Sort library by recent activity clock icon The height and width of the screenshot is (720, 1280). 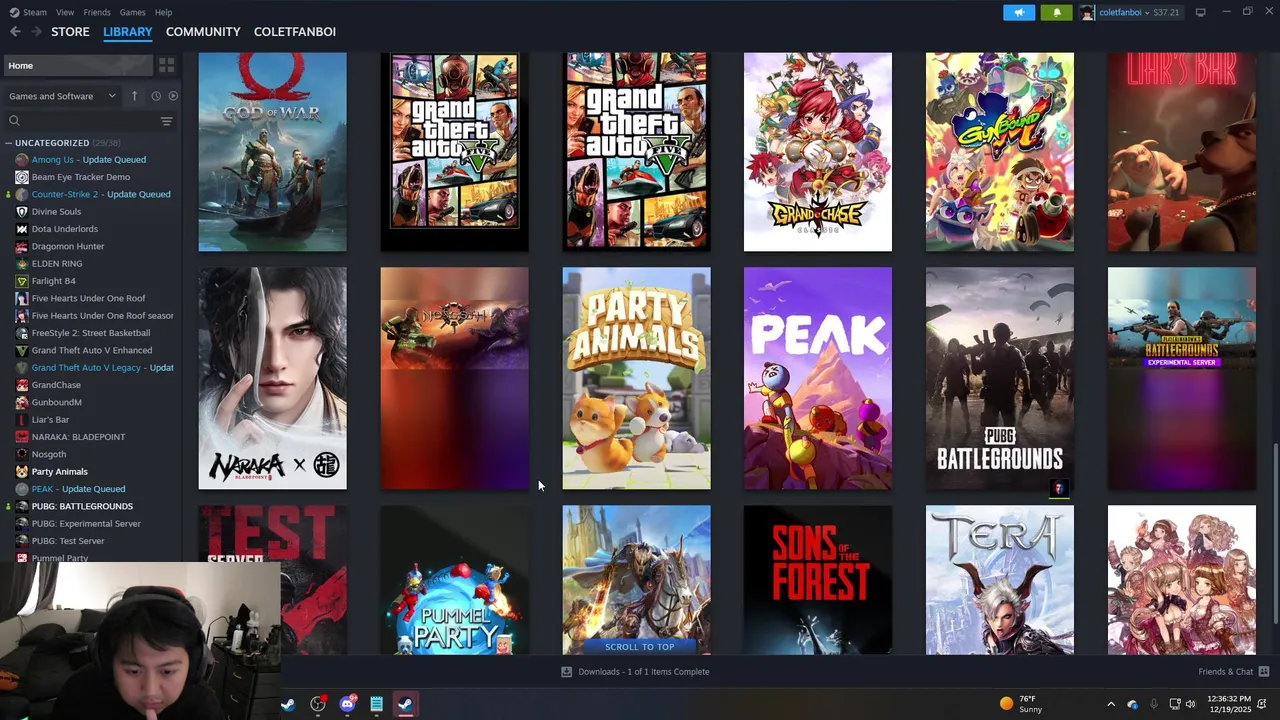point(156,96)
